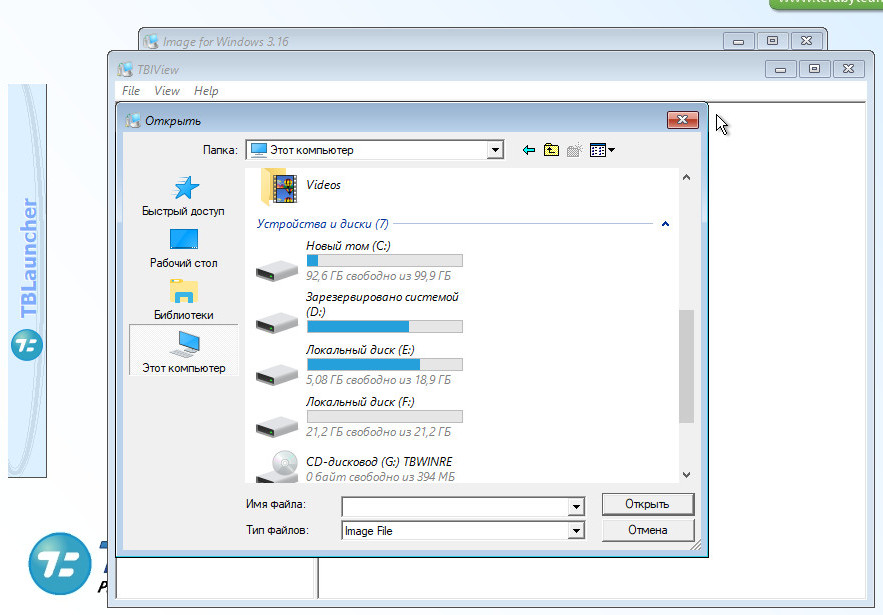Screen dimensions: 883x615
Task: Open Библиотеки in places bar
Action: (184, 301)
